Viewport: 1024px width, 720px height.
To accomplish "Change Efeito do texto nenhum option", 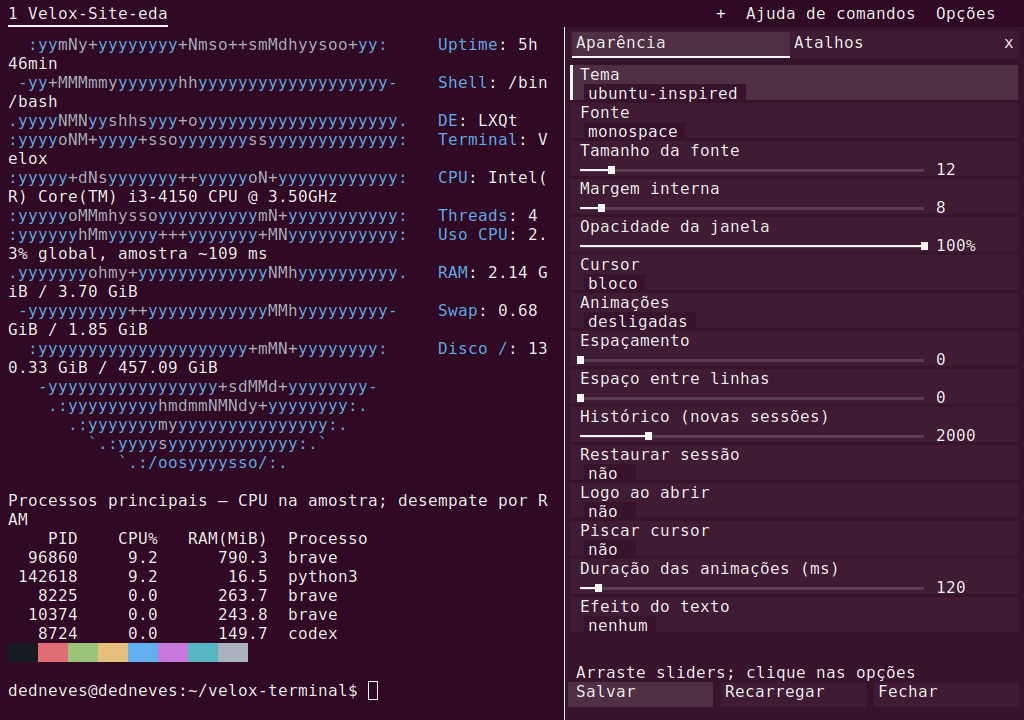I will tap(618, 625).
